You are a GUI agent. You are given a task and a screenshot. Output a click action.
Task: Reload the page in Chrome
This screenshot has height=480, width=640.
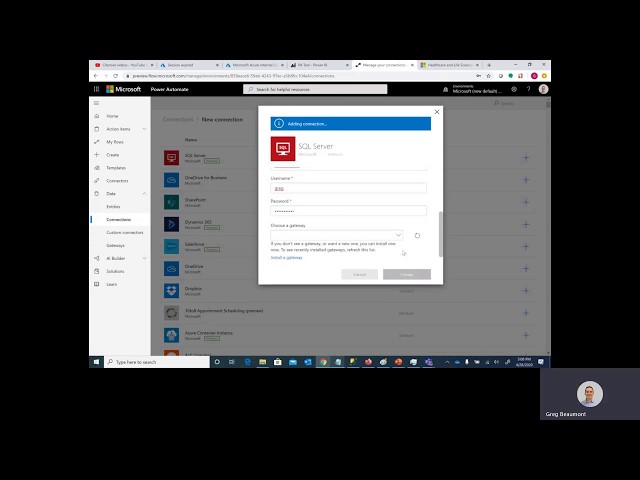(x=116, y=76)
